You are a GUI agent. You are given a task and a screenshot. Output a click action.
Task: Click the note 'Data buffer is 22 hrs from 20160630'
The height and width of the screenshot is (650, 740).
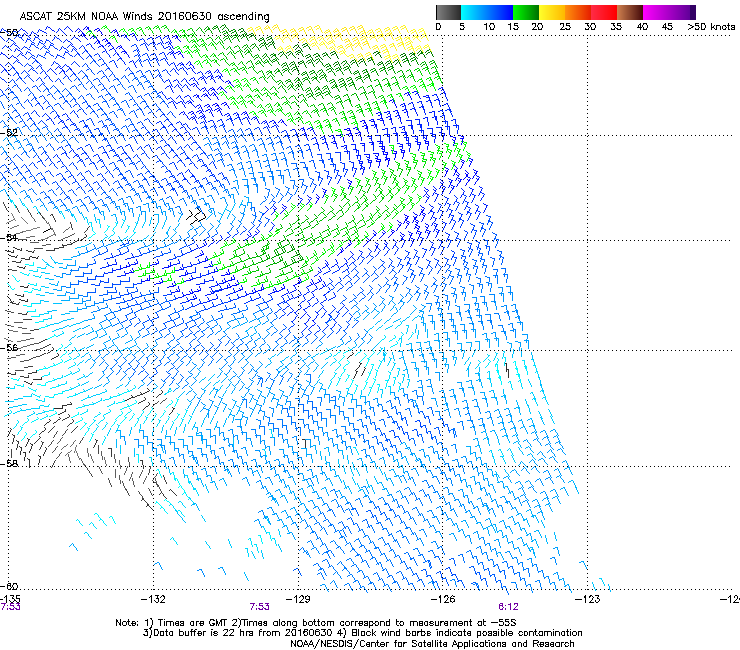point(243,633)
